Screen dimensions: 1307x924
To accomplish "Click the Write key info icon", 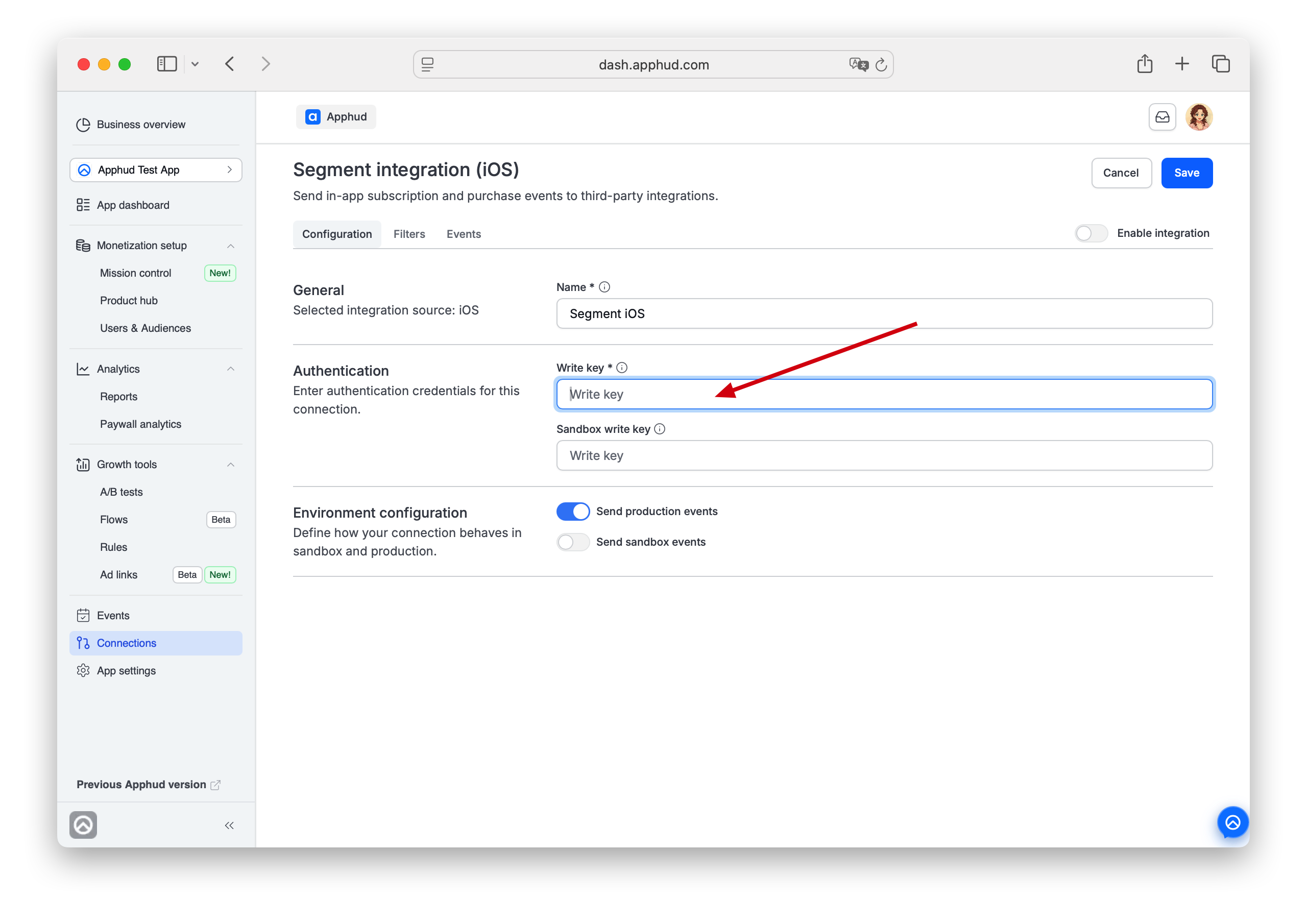I will pyautogui.click(x=622, y=368).
